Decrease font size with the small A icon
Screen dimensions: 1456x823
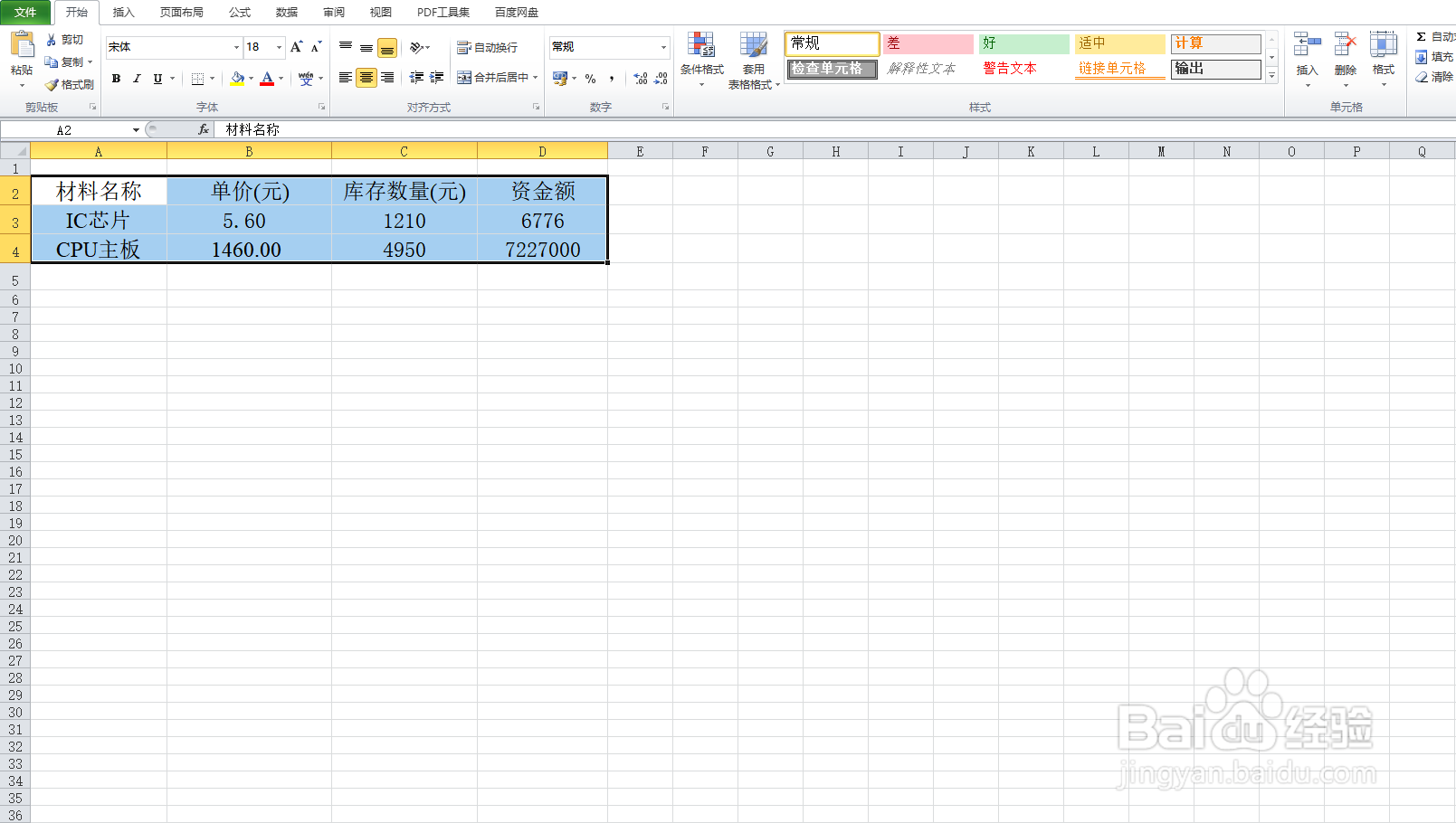point(316,47)
